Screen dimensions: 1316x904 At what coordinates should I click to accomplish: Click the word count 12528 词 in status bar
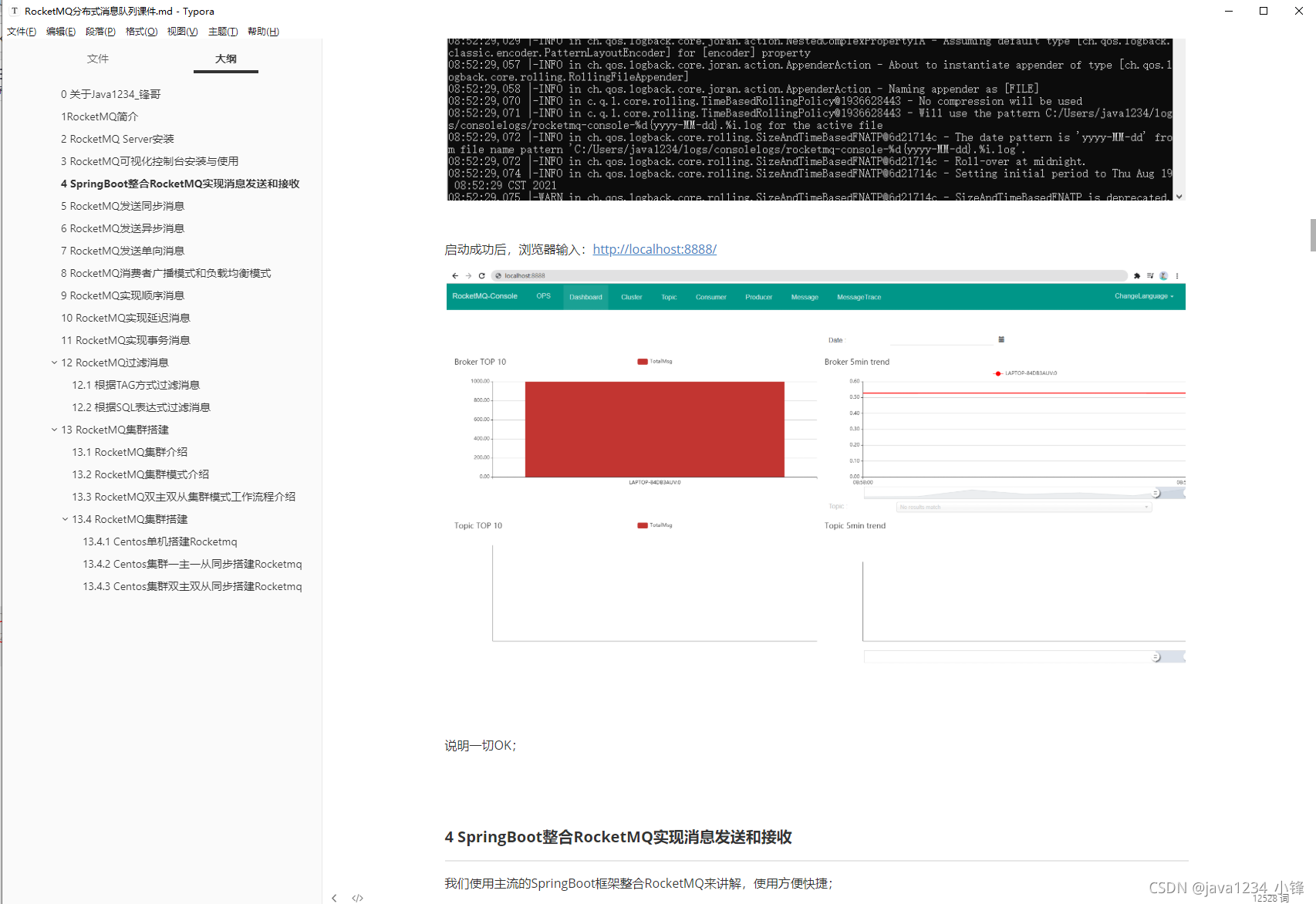(1270, 898)
